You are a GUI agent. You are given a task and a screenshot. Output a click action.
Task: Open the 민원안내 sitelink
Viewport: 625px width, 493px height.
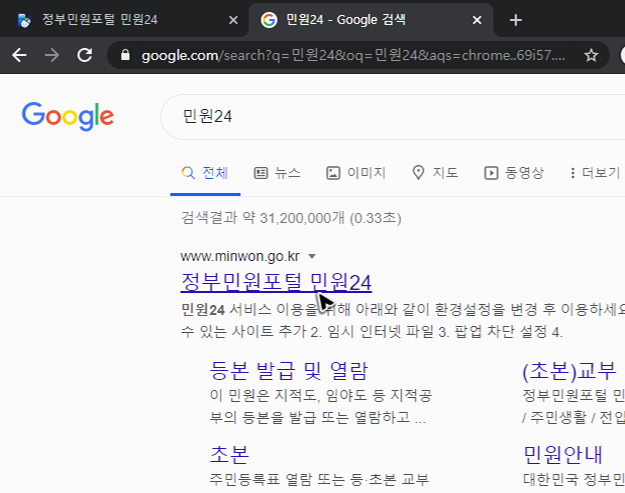pyautogui.click(x=562, y=454)
